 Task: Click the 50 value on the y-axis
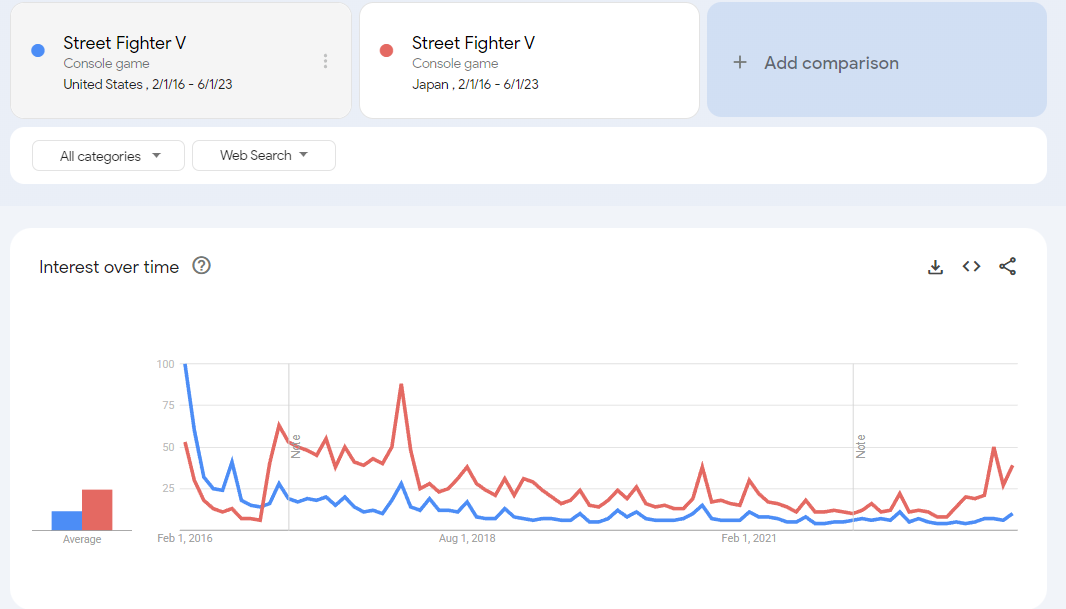[168, 447]
